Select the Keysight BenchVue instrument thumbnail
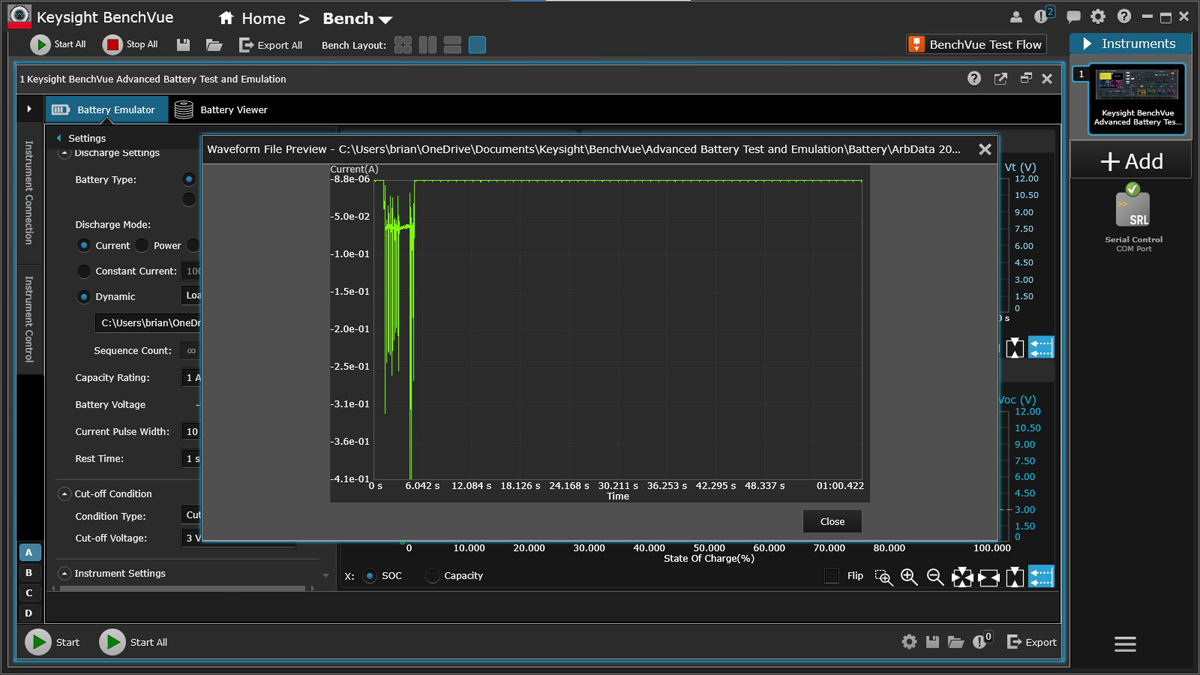Image resolution: width=1200 pixels, height=675 pixels. coord(1136,98)
